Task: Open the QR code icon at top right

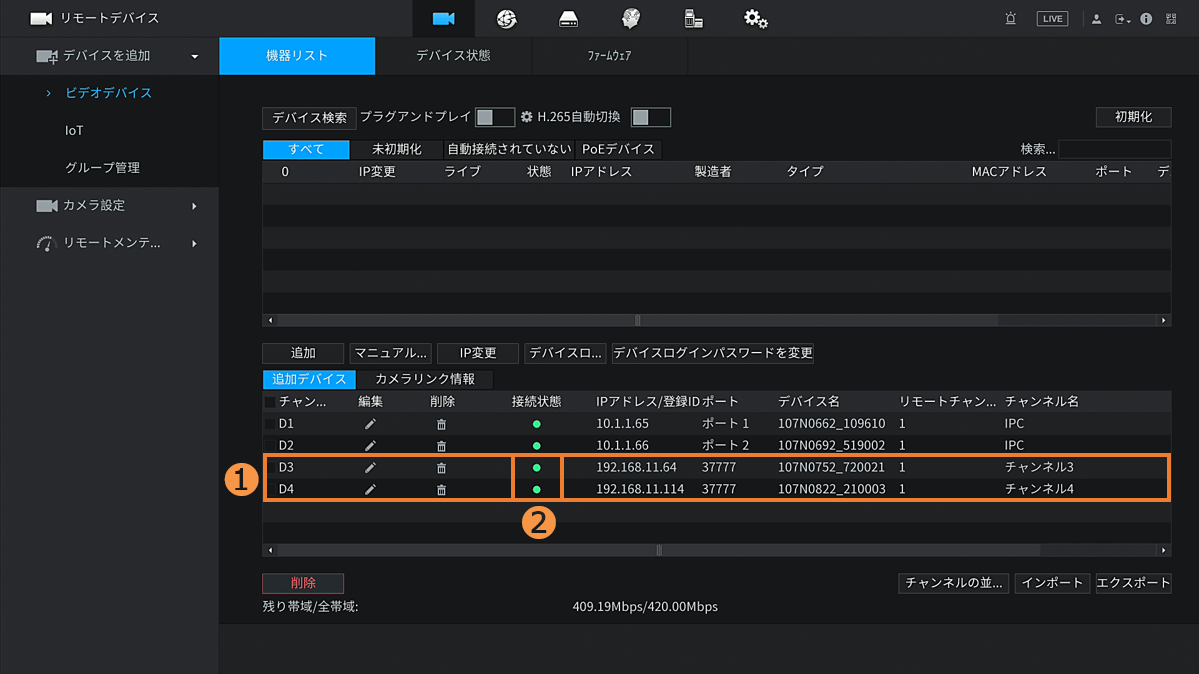Action: click(x=1171, y=19)
